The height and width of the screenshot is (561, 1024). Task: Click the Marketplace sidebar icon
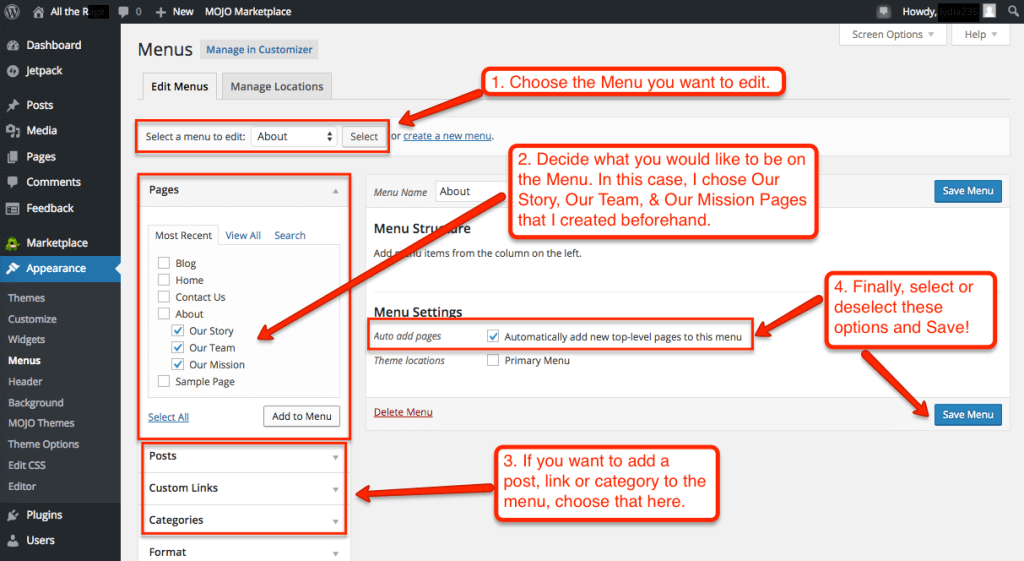[x=12, y=243]
